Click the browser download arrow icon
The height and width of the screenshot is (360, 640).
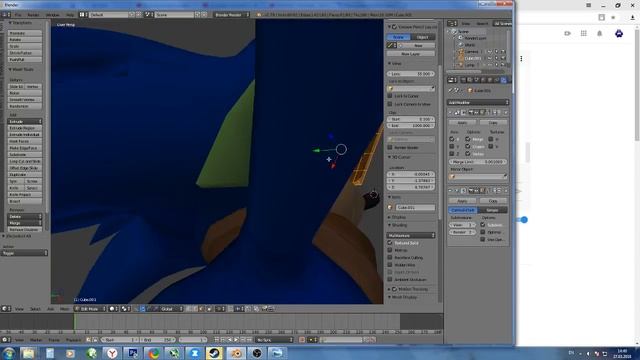pos(633,18)
